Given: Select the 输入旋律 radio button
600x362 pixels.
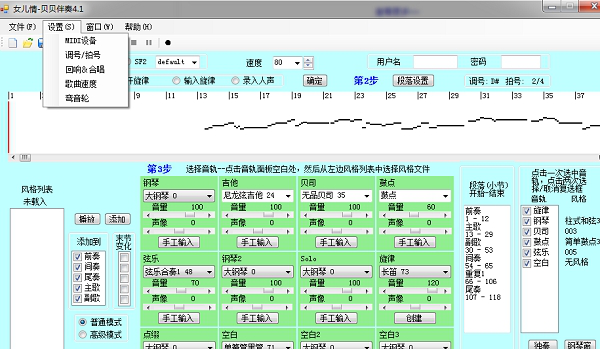Looking at the screenshot, I should (x=176, y=80).
